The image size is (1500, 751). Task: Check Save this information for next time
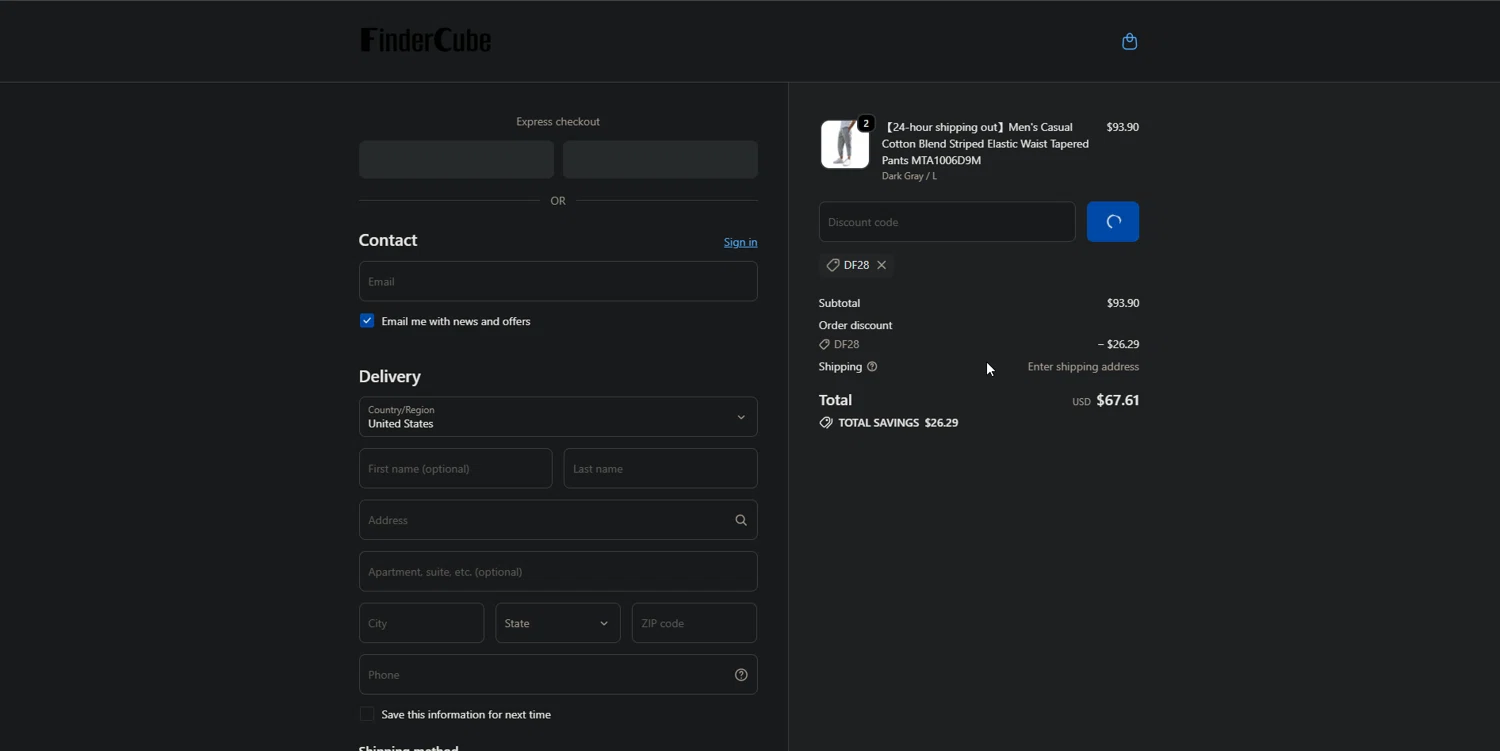(367, 714)
